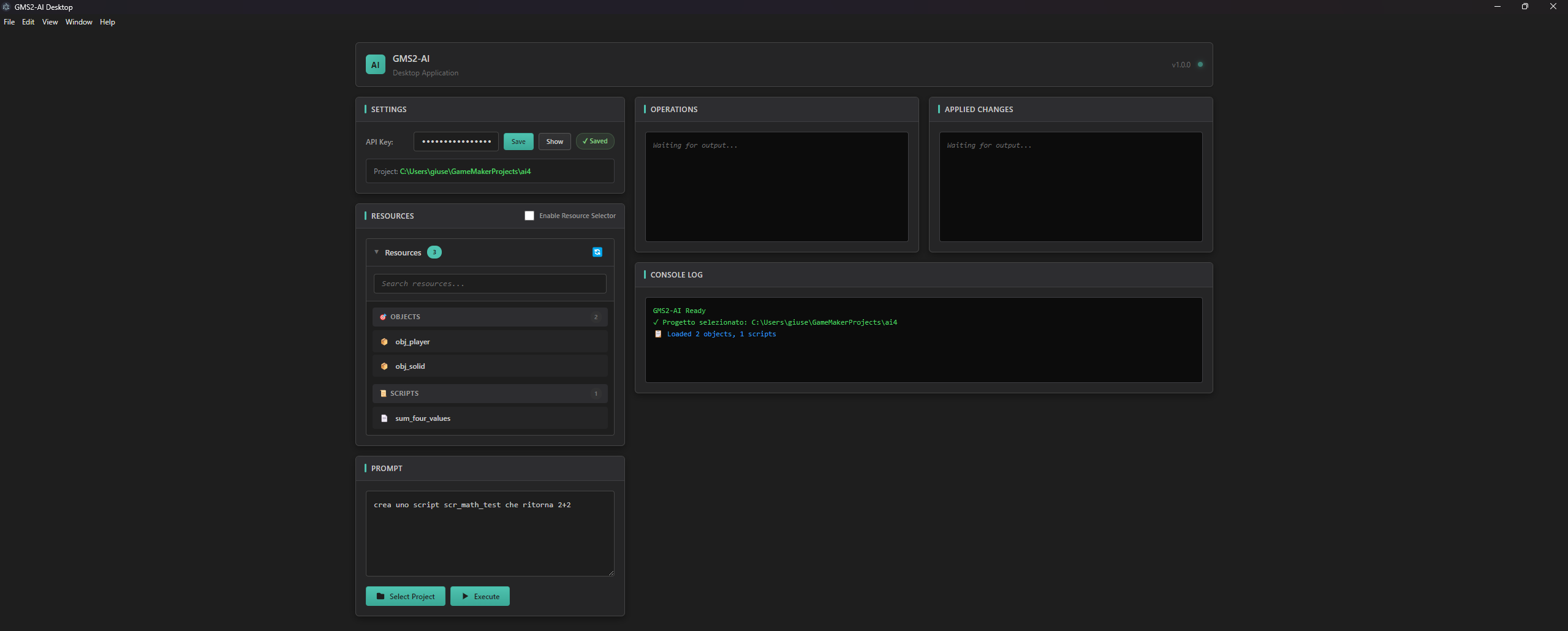Open the Edit menu
Image resolution: width=1568 pixels, height=631 pixels.
coord(28,22)
